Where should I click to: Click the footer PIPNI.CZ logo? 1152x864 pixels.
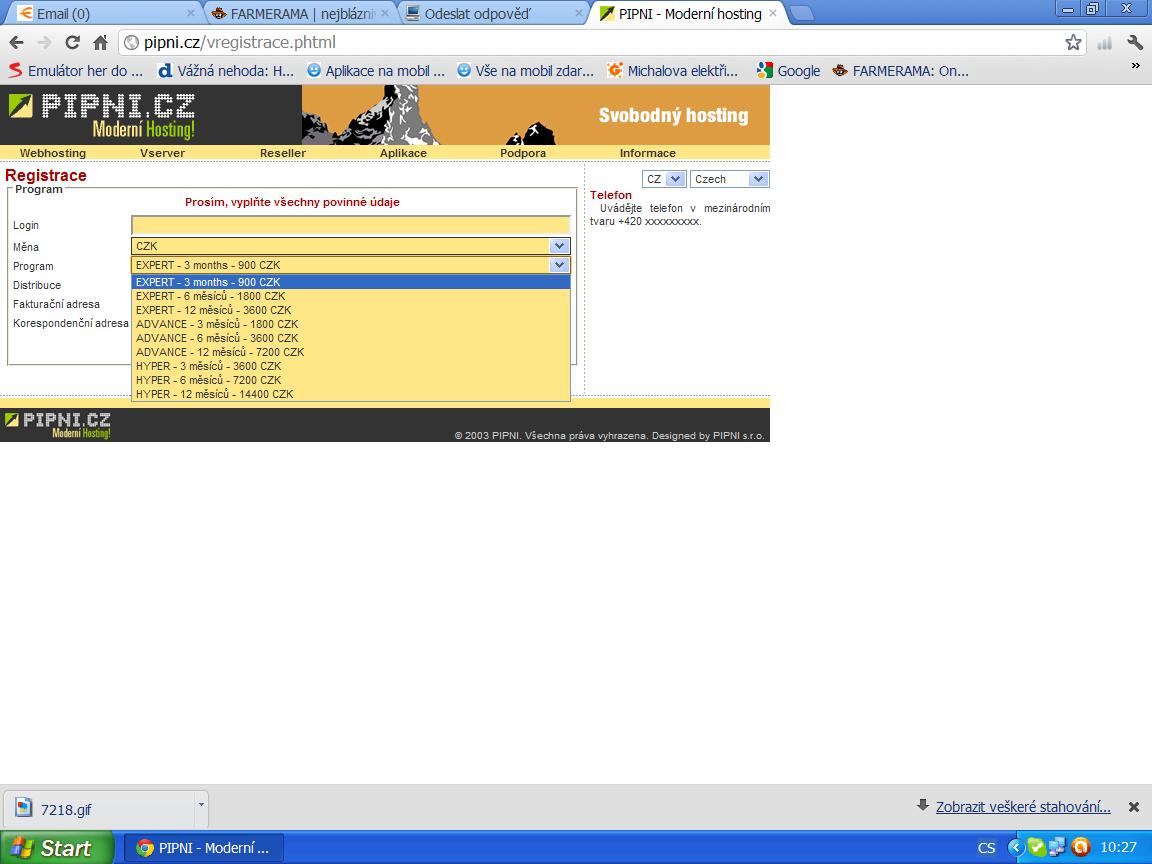click(x=57, y=425)
